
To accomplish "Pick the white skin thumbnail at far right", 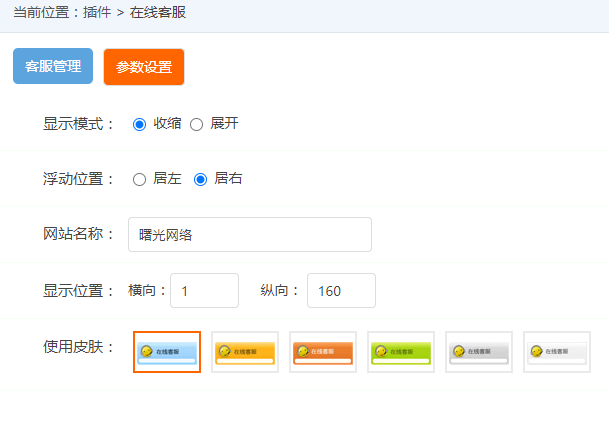I will pos(557,352).
